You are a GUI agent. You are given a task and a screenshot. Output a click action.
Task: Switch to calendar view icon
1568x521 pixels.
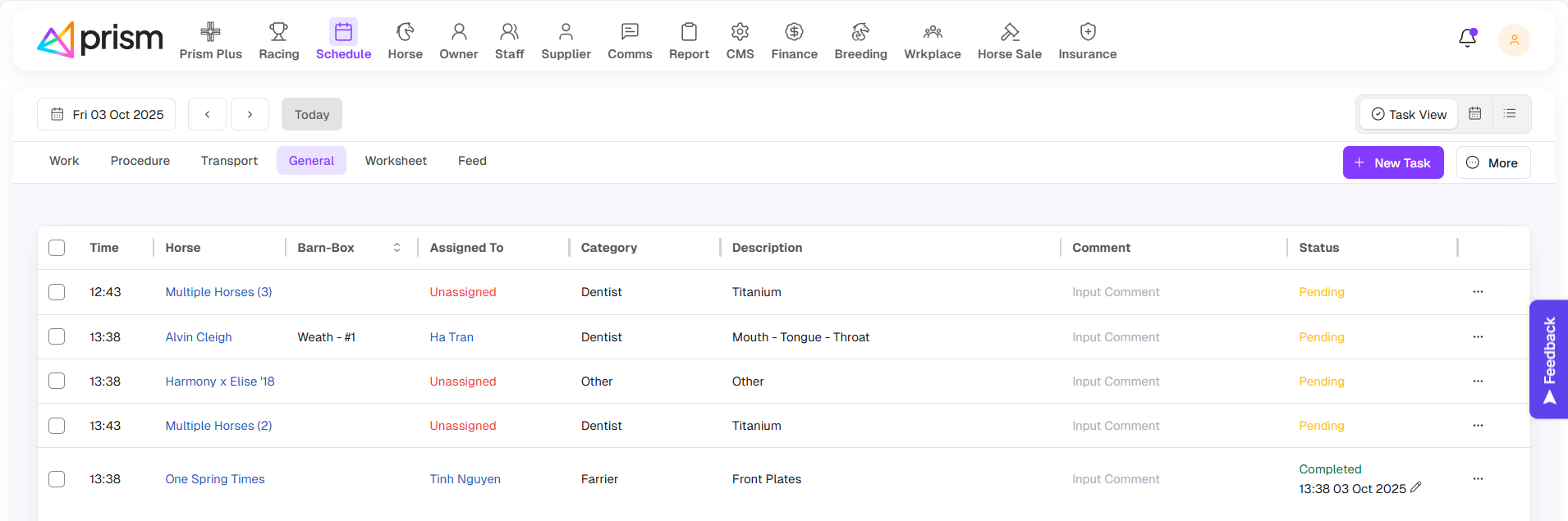(x=1474, y=114)
